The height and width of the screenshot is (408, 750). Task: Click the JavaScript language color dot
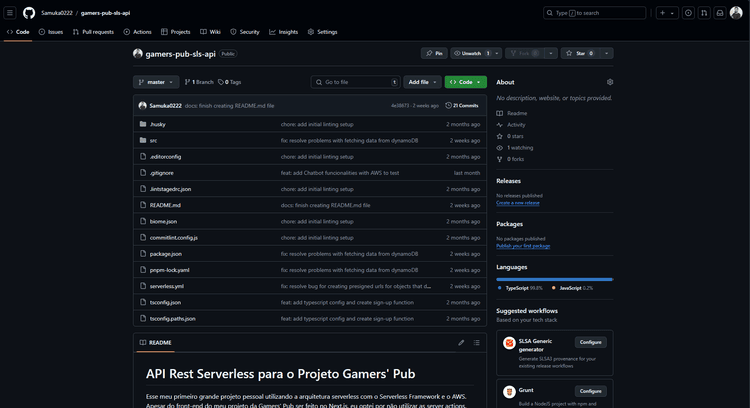point(553,288)
